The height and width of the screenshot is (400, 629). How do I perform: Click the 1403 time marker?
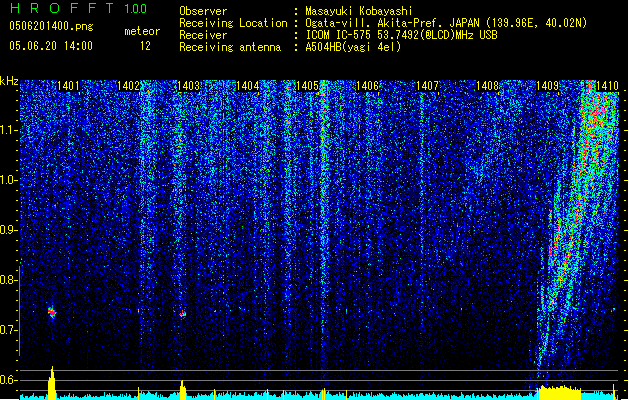tap(188, 86)
